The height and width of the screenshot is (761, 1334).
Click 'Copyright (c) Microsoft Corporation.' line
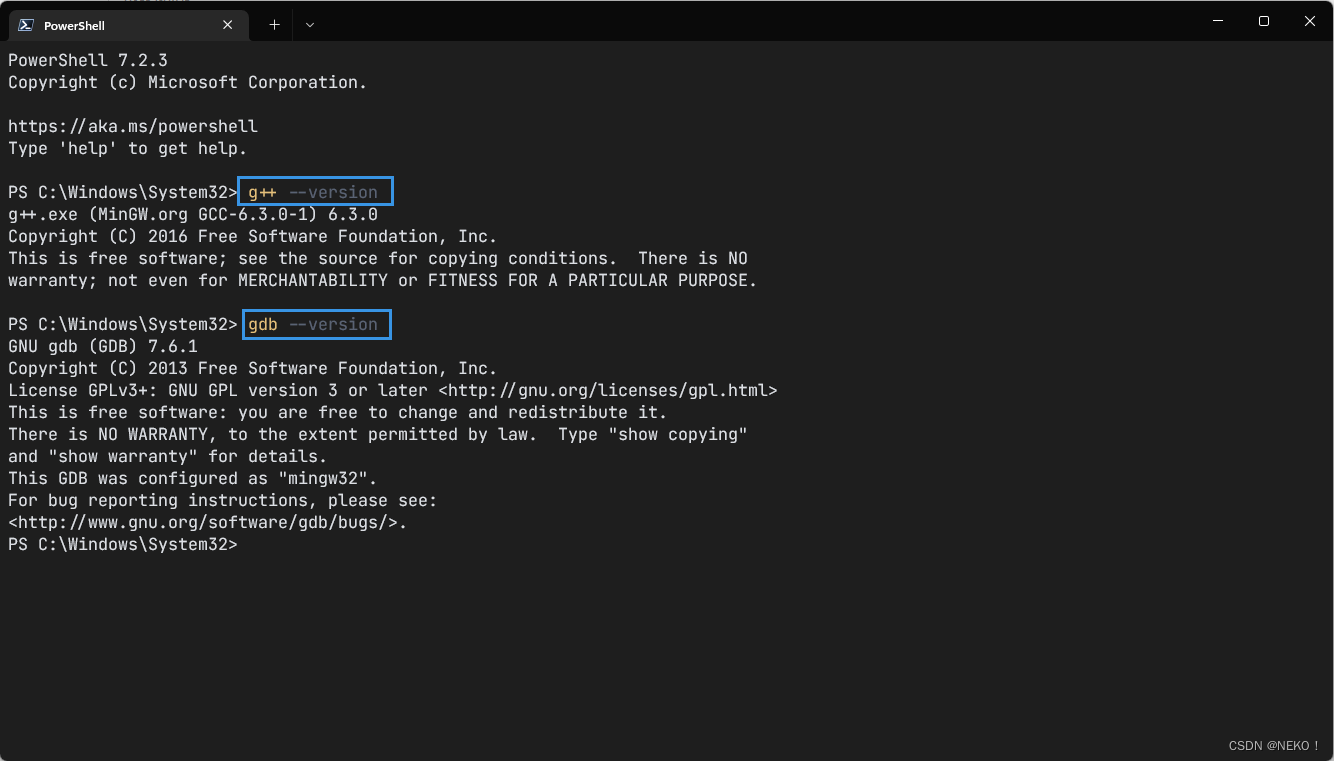click(x=188, y=83)
